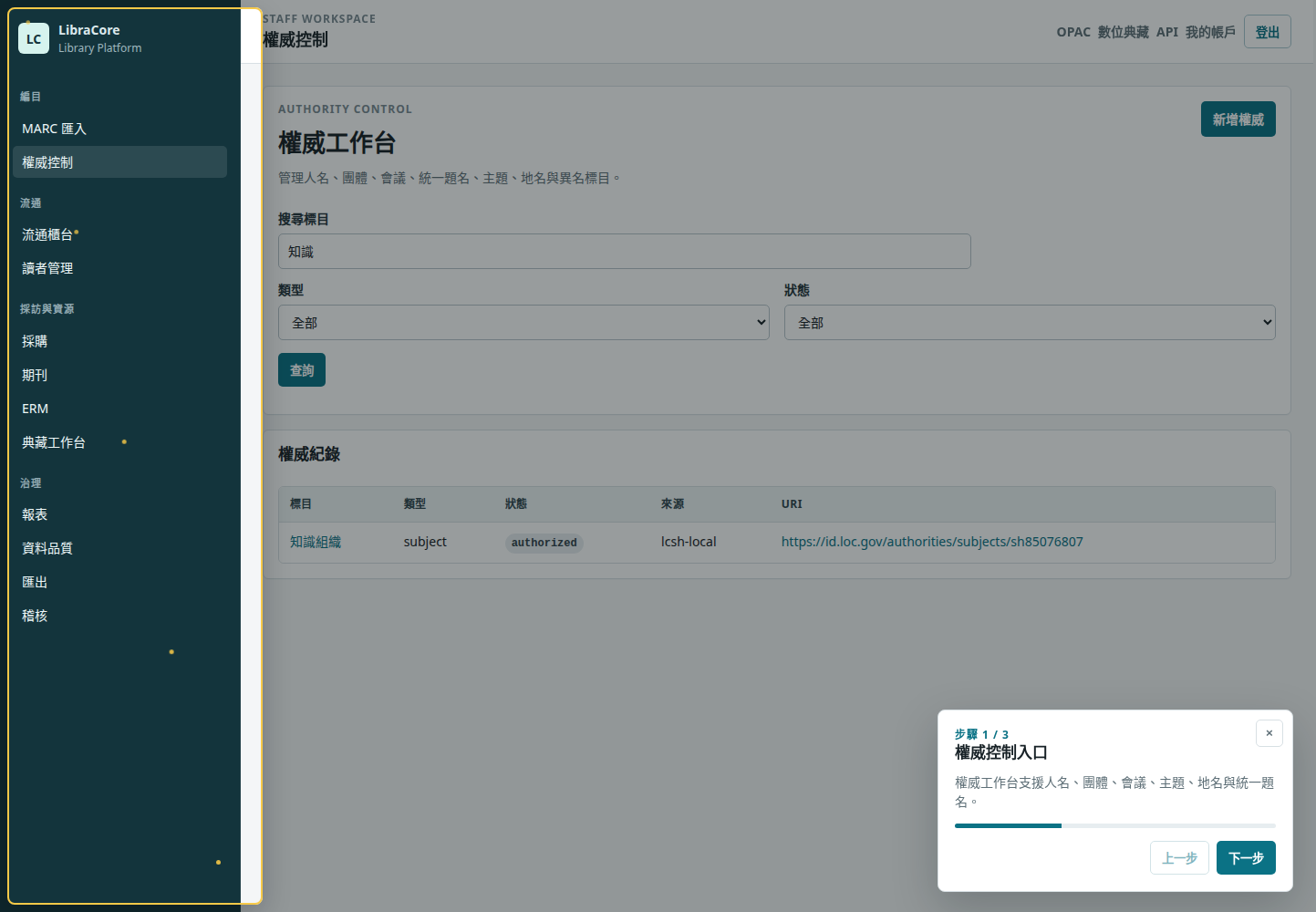This screenshot has width=1316, height=912.
Task: Click the LibraCore LC logo icon
Action: coord(34,38)
